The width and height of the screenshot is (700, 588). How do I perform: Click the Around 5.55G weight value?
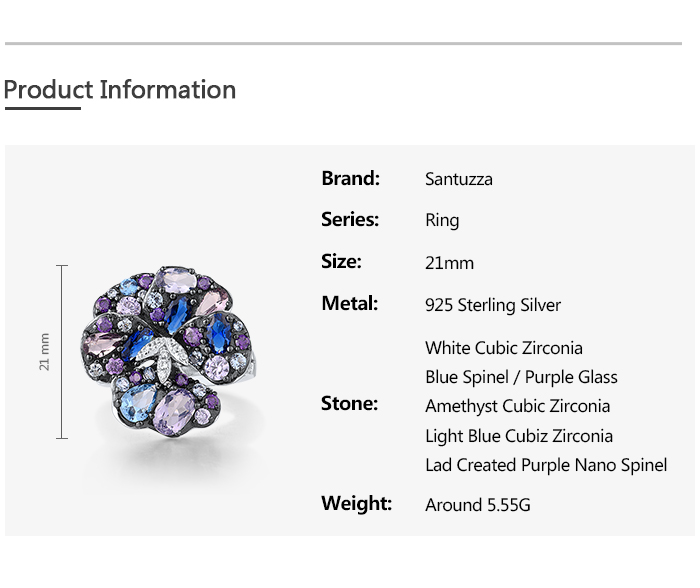pos(477,505)
